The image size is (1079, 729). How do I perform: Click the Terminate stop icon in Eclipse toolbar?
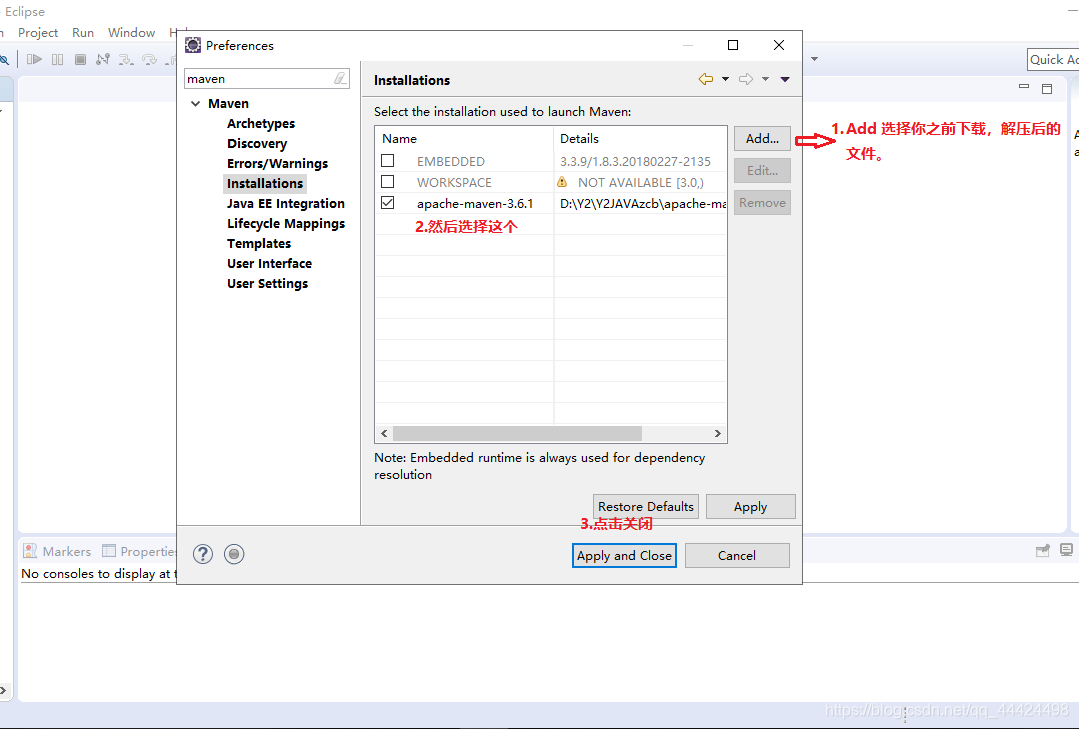click(81, 60)
